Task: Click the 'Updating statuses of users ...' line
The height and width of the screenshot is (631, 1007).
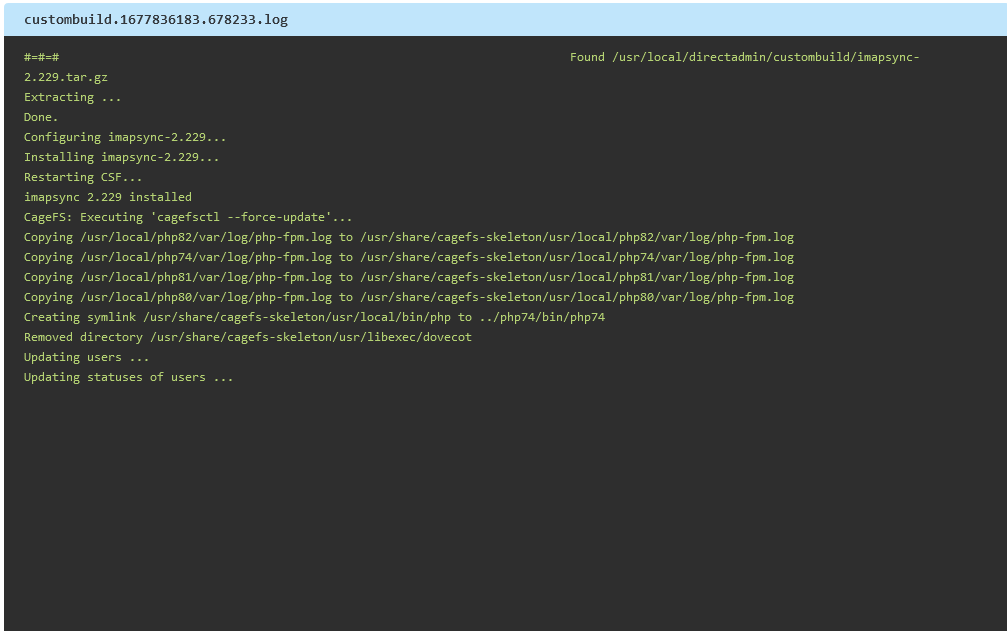Action: (128, 377)
